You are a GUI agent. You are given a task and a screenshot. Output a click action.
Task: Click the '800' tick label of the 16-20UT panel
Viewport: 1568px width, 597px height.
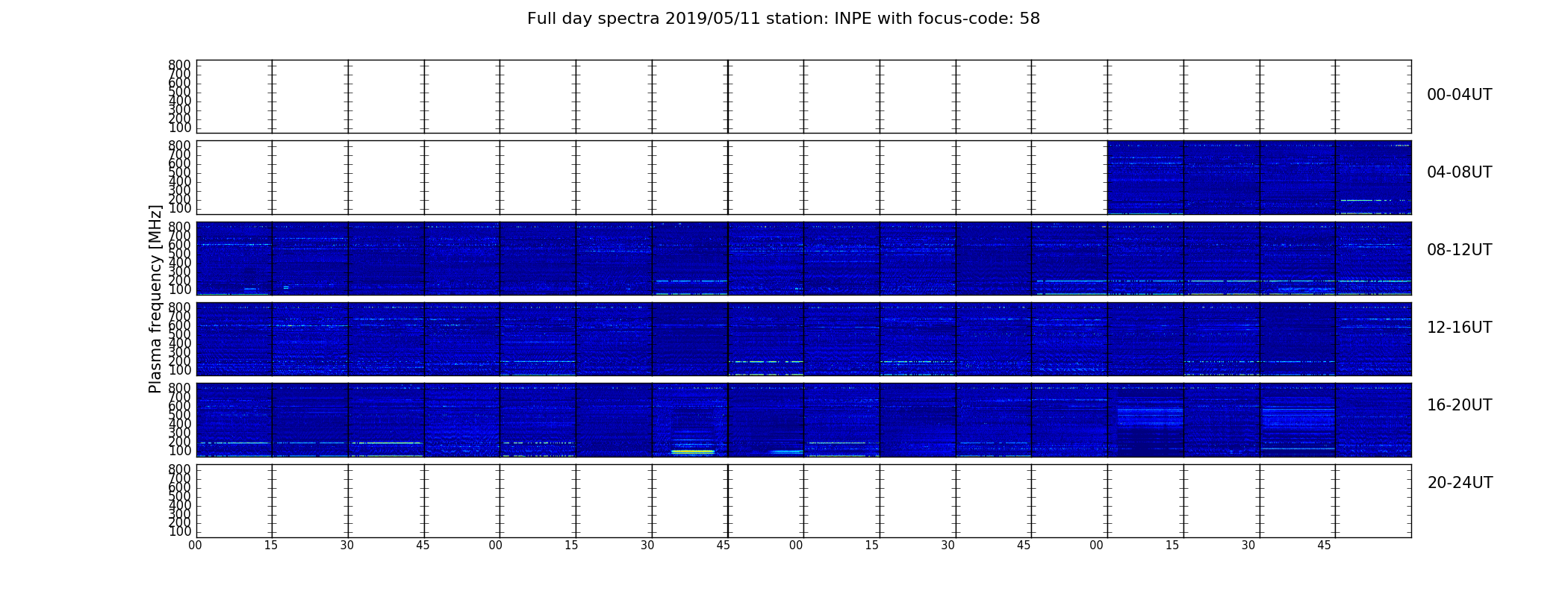coord(180,388)
